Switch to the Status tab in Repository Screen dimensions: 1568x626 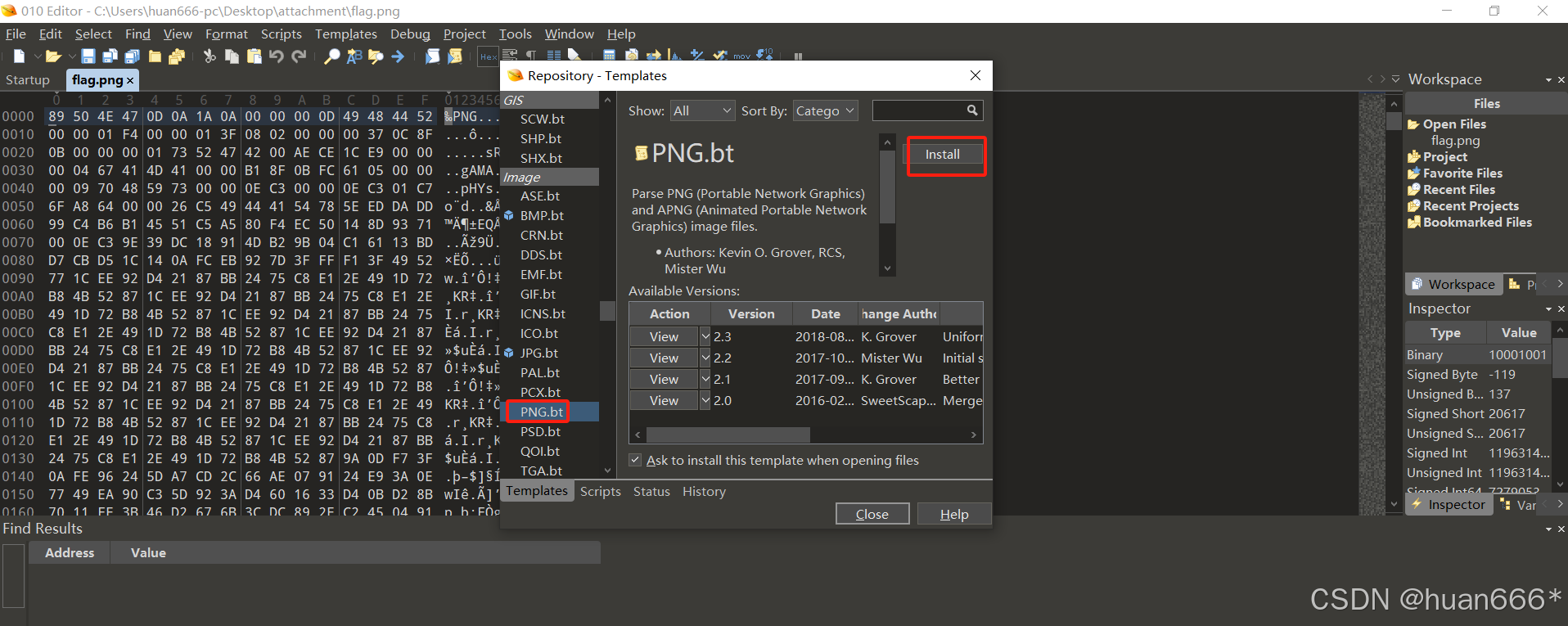[x=651, y=491]
